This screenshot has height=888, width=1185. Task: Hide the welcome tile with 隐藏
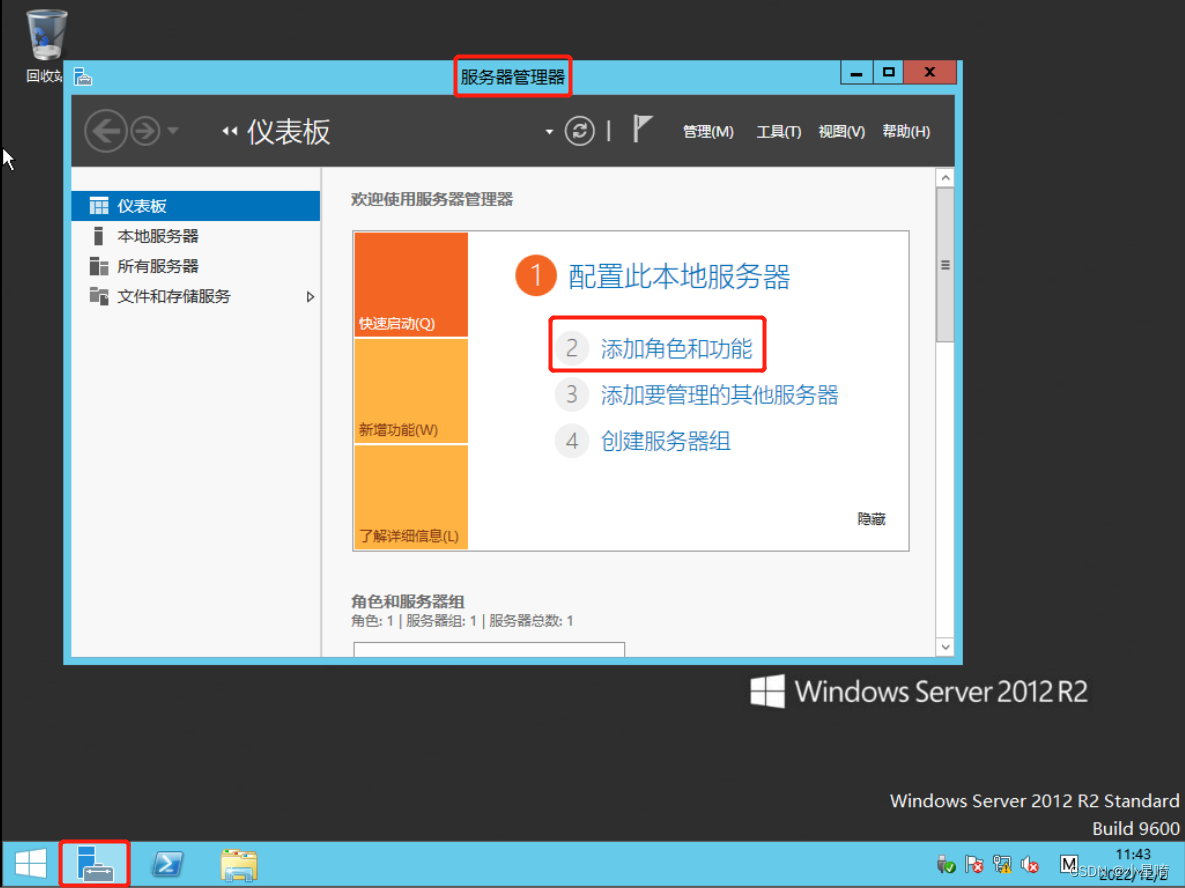(x=871, y=518)
